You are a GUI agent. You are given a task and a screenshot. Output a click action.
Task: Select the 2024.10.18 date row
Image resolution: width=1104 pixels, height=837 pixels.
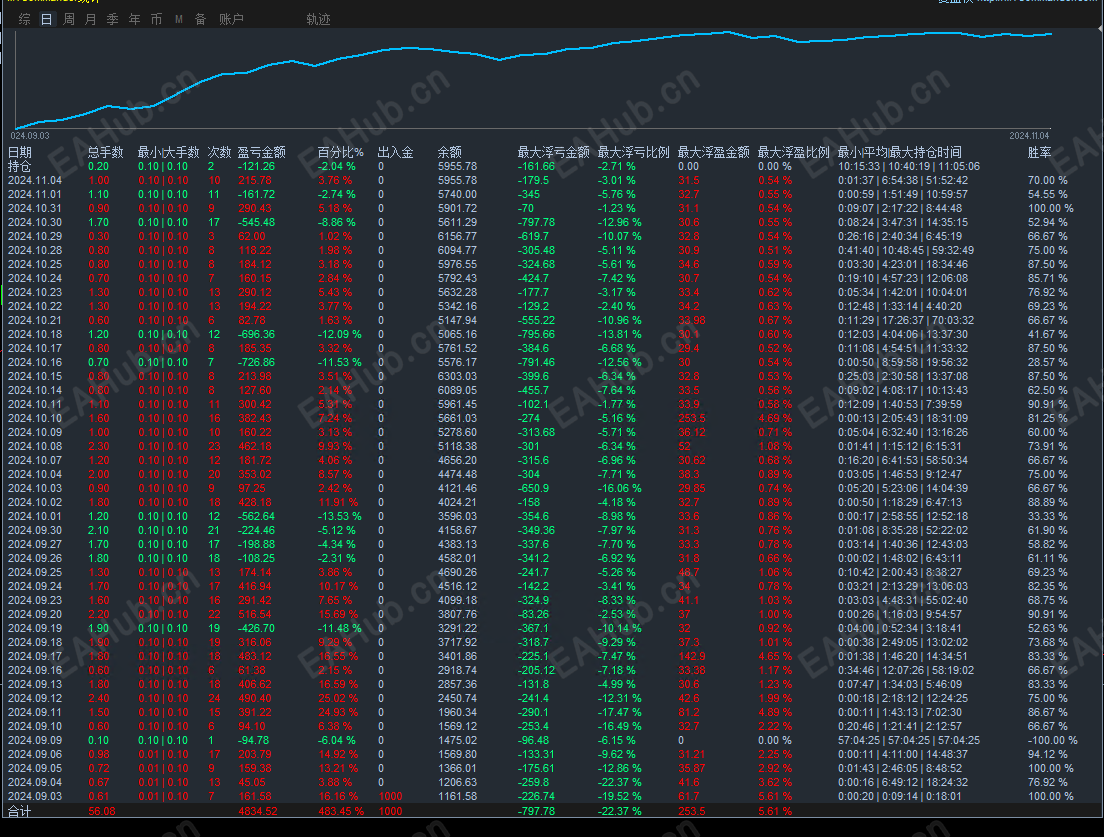point(34,334)
